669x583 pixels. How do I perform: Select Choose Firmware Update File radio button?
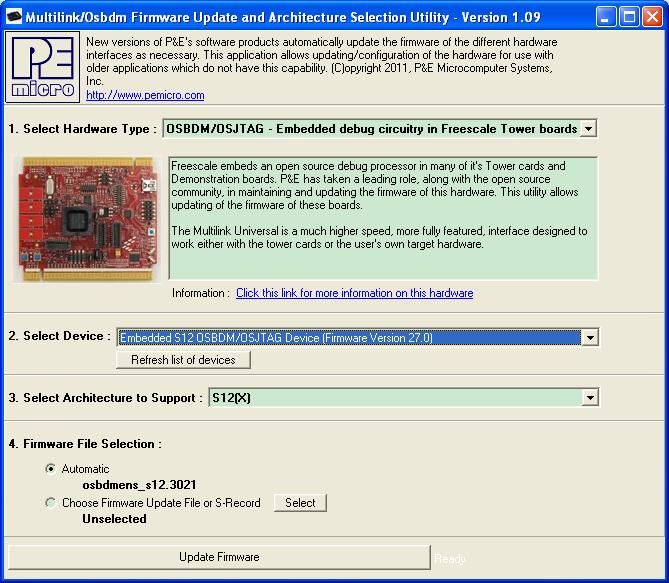[50, 503]
